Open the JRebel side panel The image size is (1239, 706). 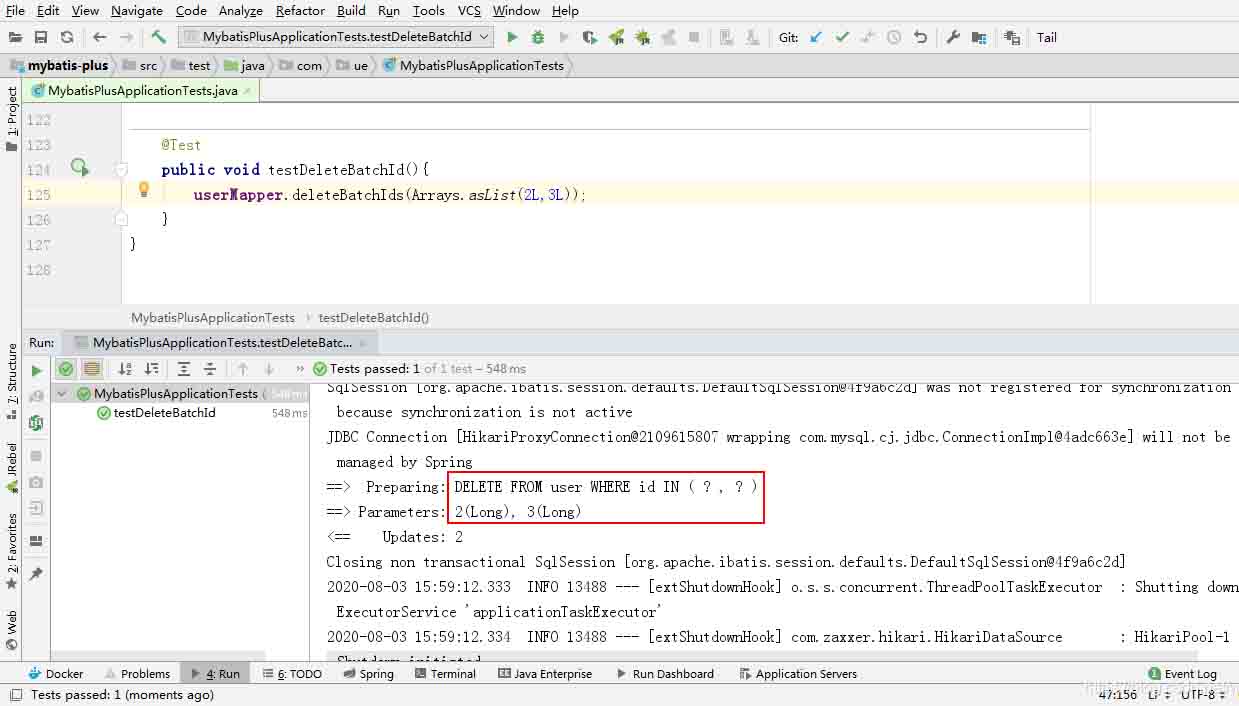12,468
